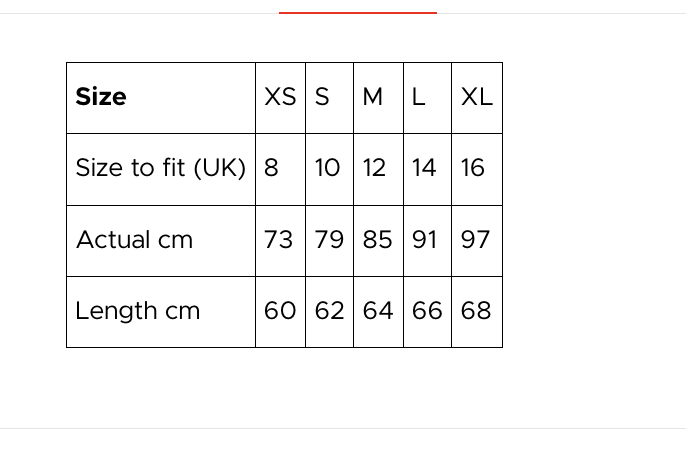Click the S size column header
The height and width of the screenshot is (450, 686).
(x=322, y=97)
